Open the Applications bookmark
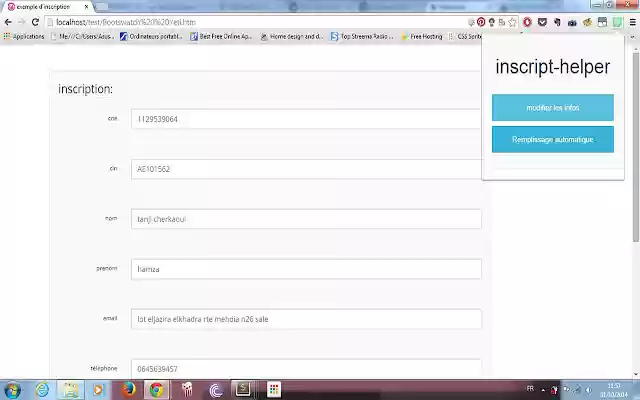 24,36
